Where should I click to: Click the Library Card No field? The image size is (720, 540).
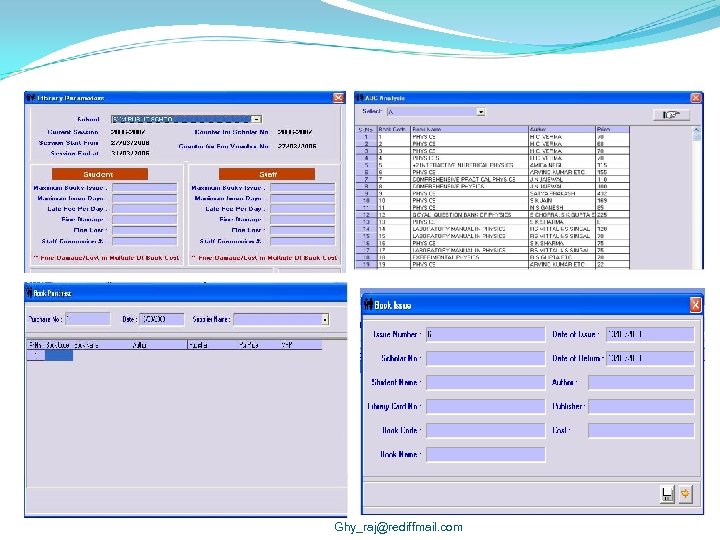(485, 406)
